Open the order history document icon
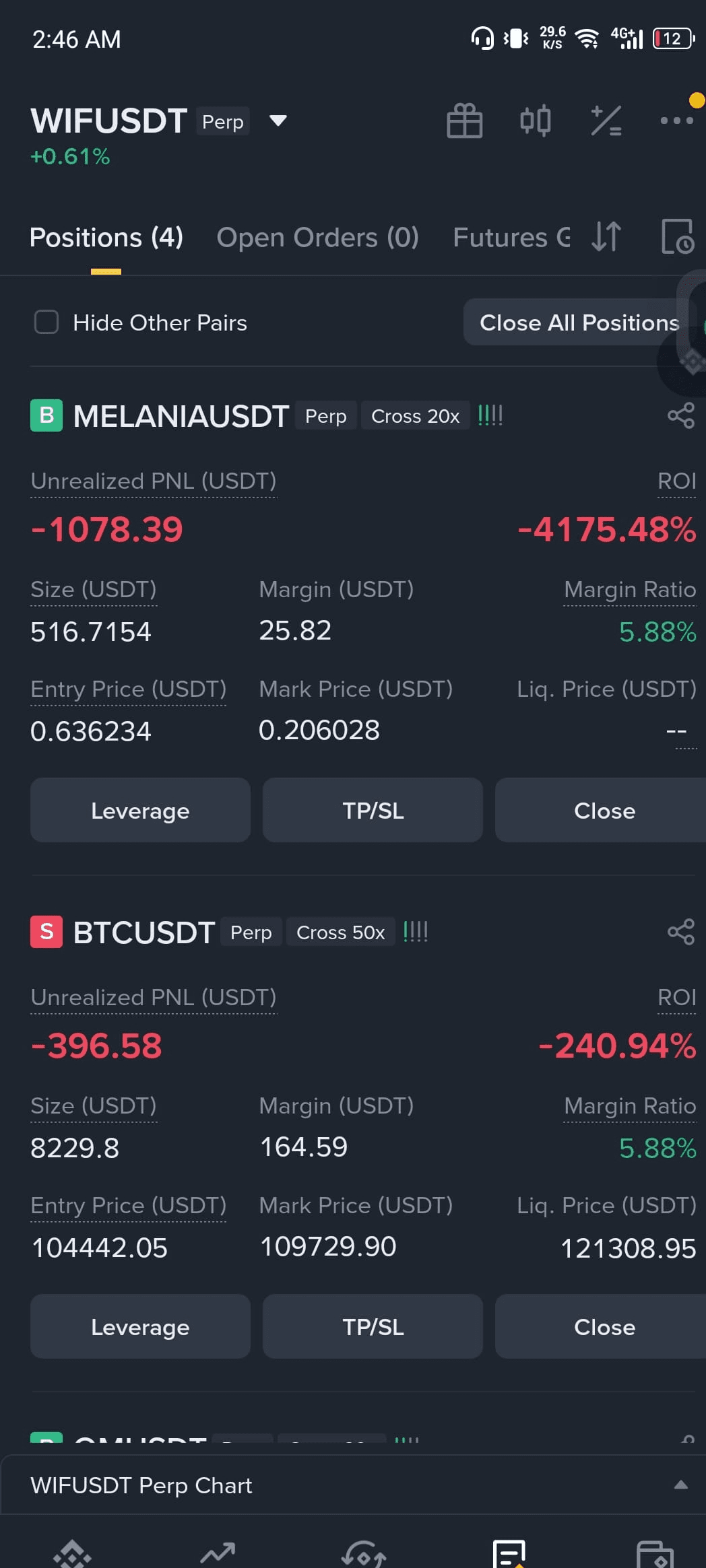This screenshot has height=1568, width=706. 677,237
